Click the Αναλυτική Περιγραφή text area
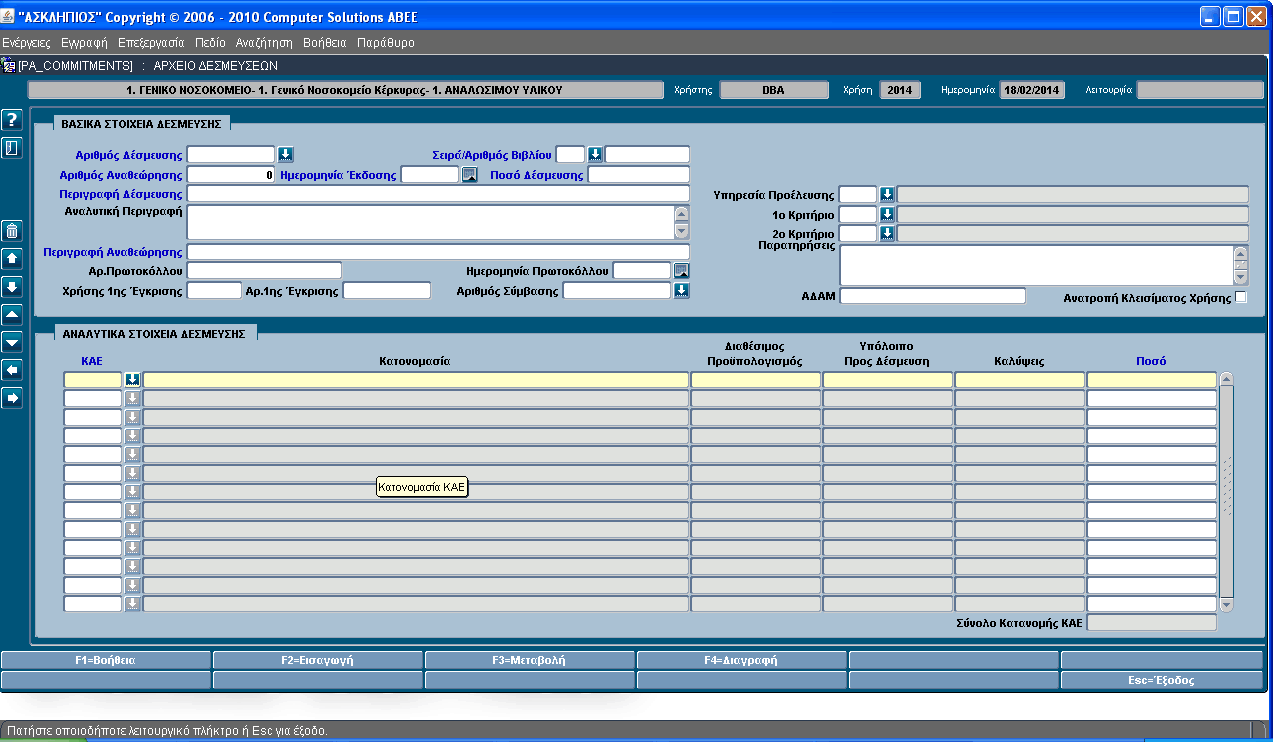The image size is (1273, 742). point(431,222)
